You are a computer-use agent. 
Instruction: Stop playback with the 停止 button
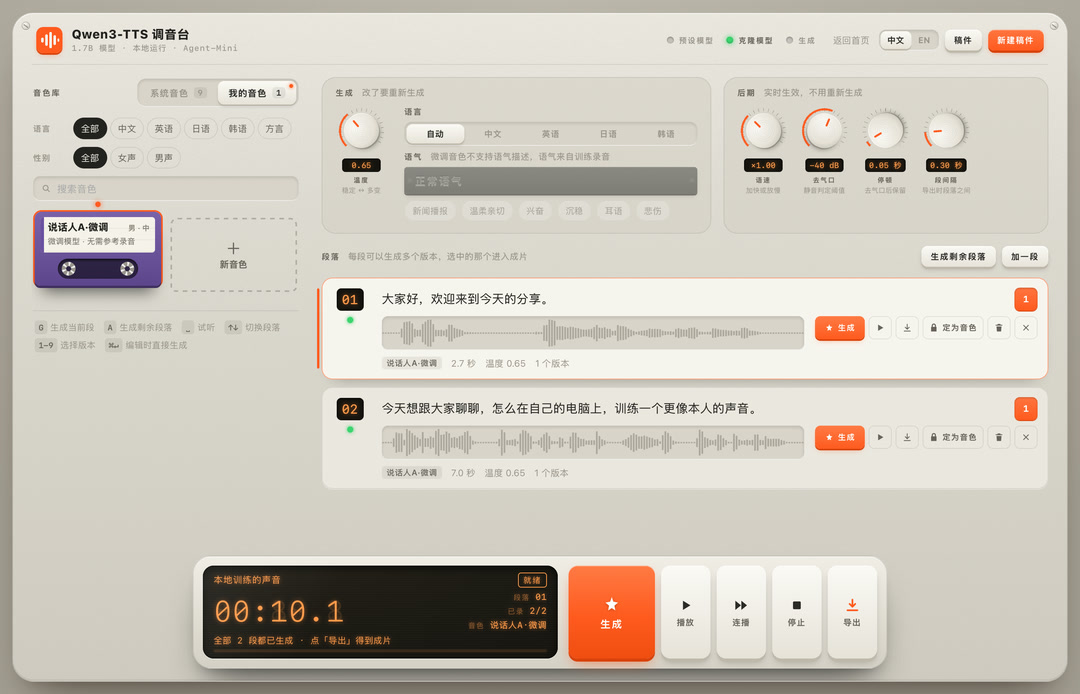click(797, 612)
